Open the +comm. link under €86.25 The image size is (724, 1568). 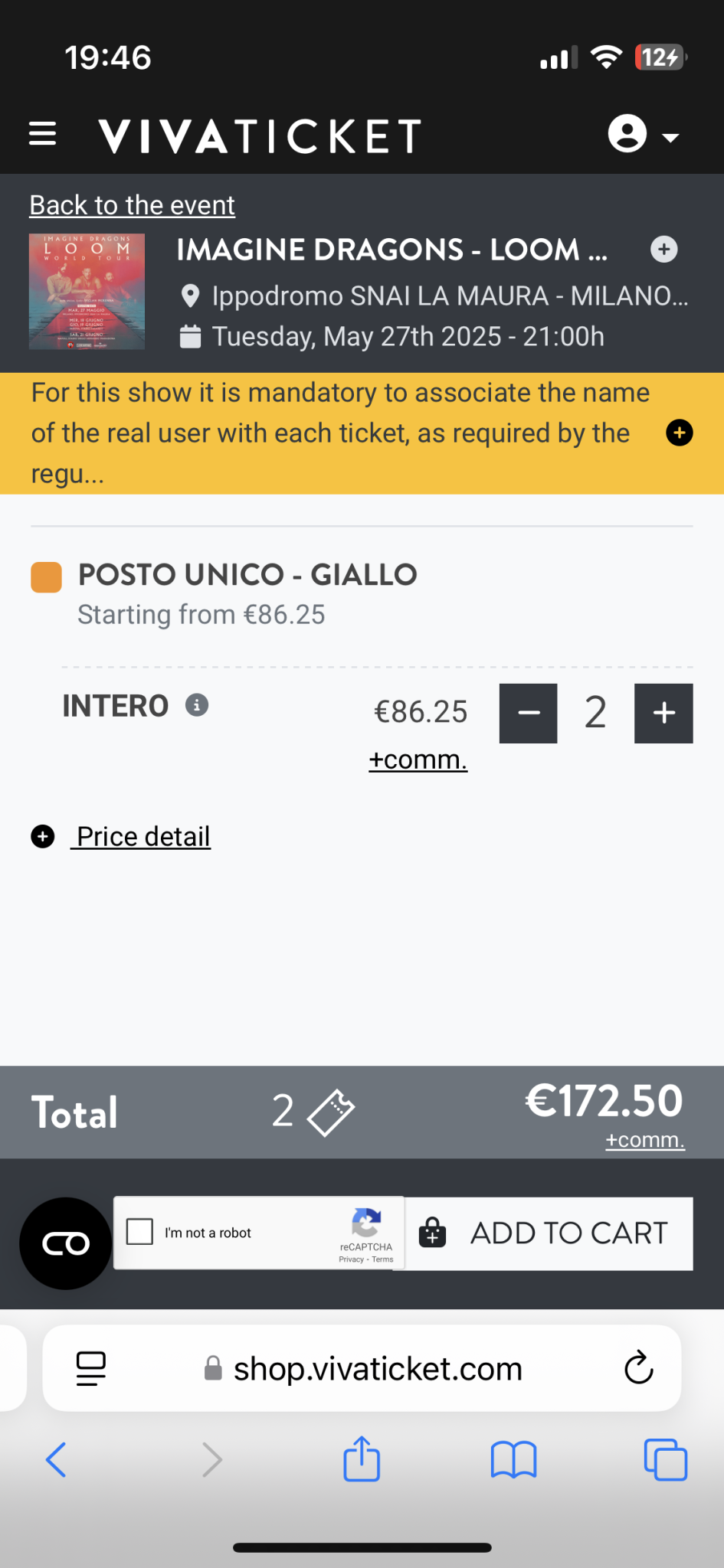point(418,759)
